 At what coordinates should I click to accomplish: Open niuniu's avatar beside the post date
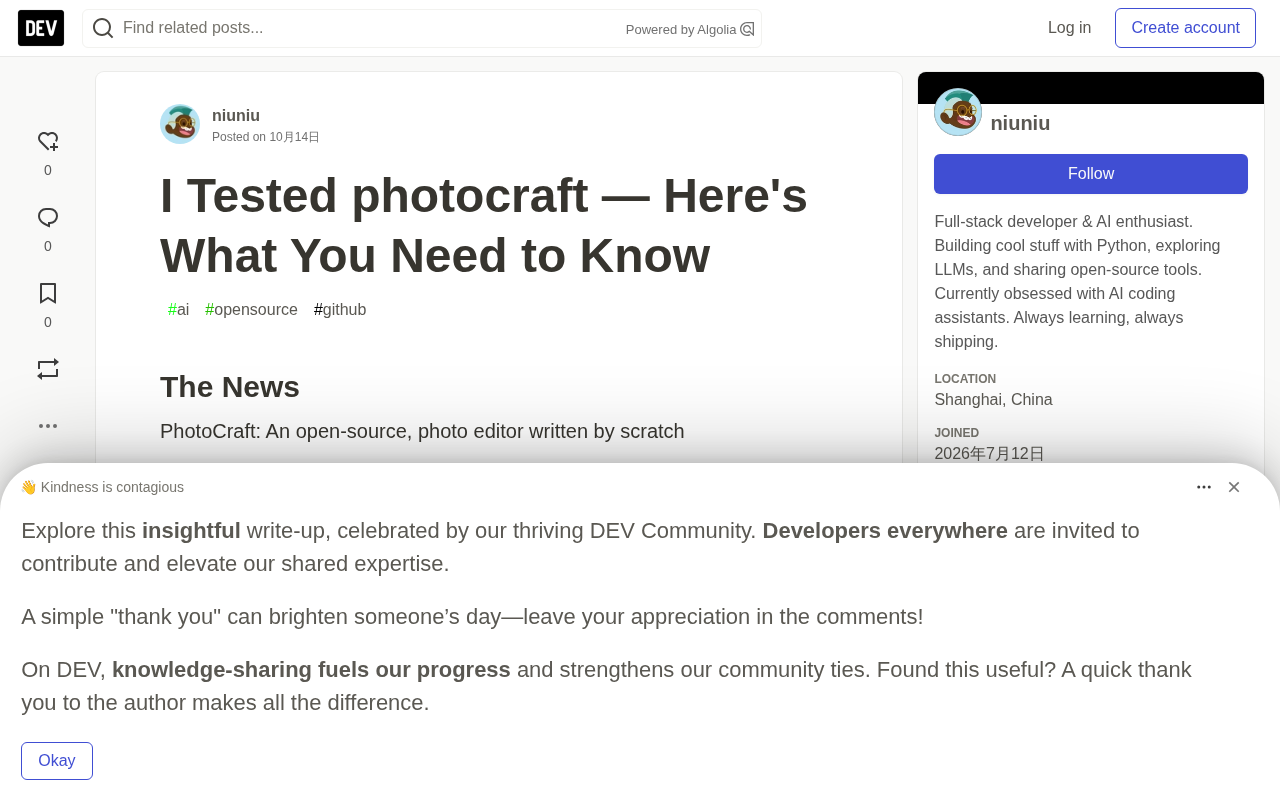coord(180,124)
